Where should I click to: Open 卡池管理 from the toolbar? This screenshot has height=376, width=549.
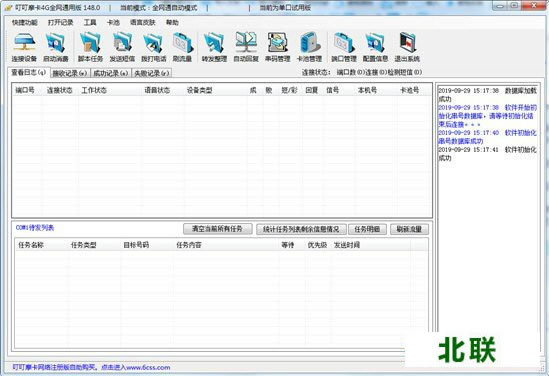click(x=309, y=48)
